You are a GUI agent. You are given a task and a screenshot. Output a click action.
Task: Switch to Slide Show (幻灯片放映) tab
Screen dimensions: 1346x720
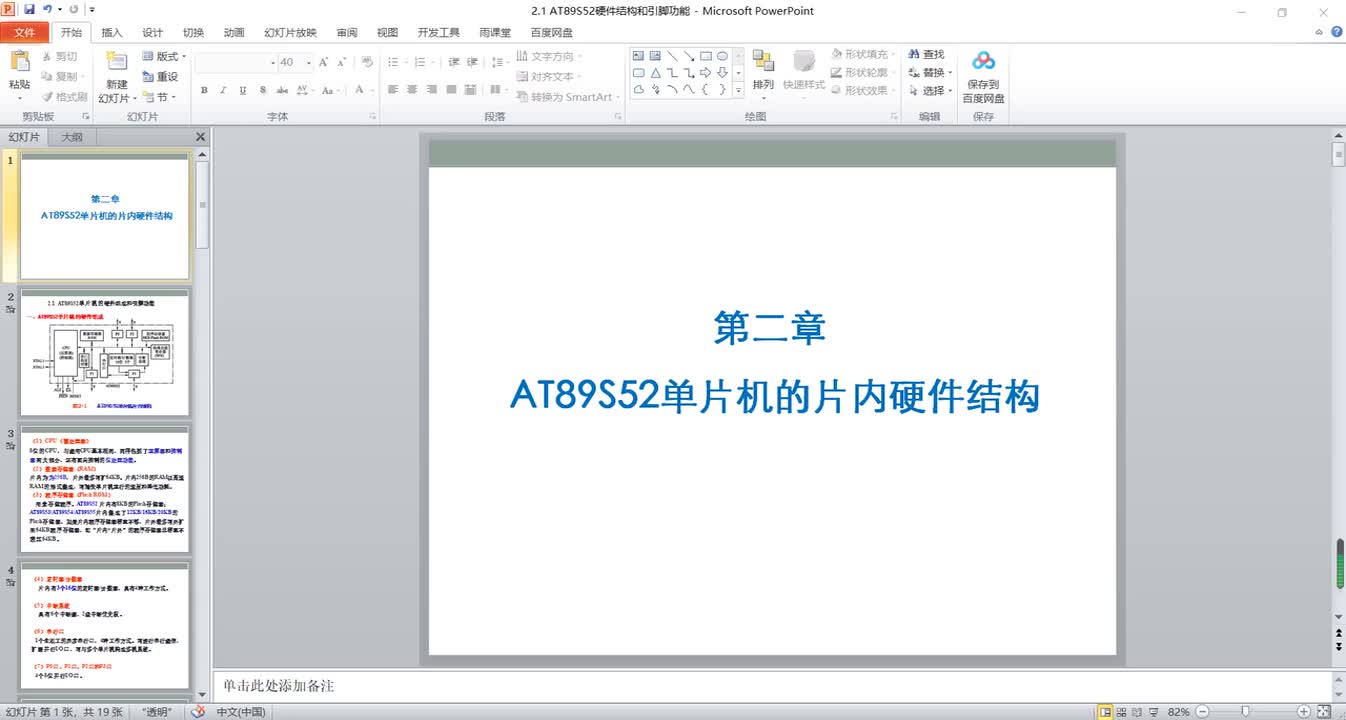coord(290,32)
